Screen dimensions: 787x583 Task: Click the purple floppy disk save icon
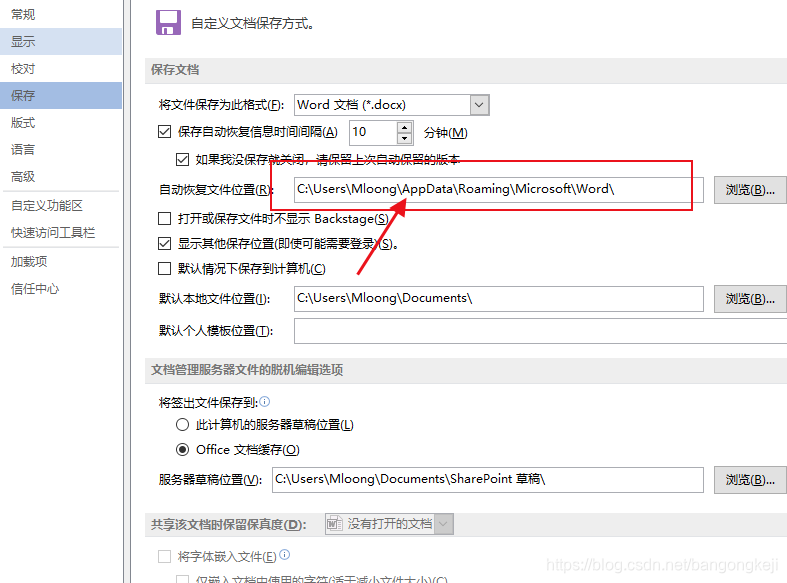(x=168, y=23)
